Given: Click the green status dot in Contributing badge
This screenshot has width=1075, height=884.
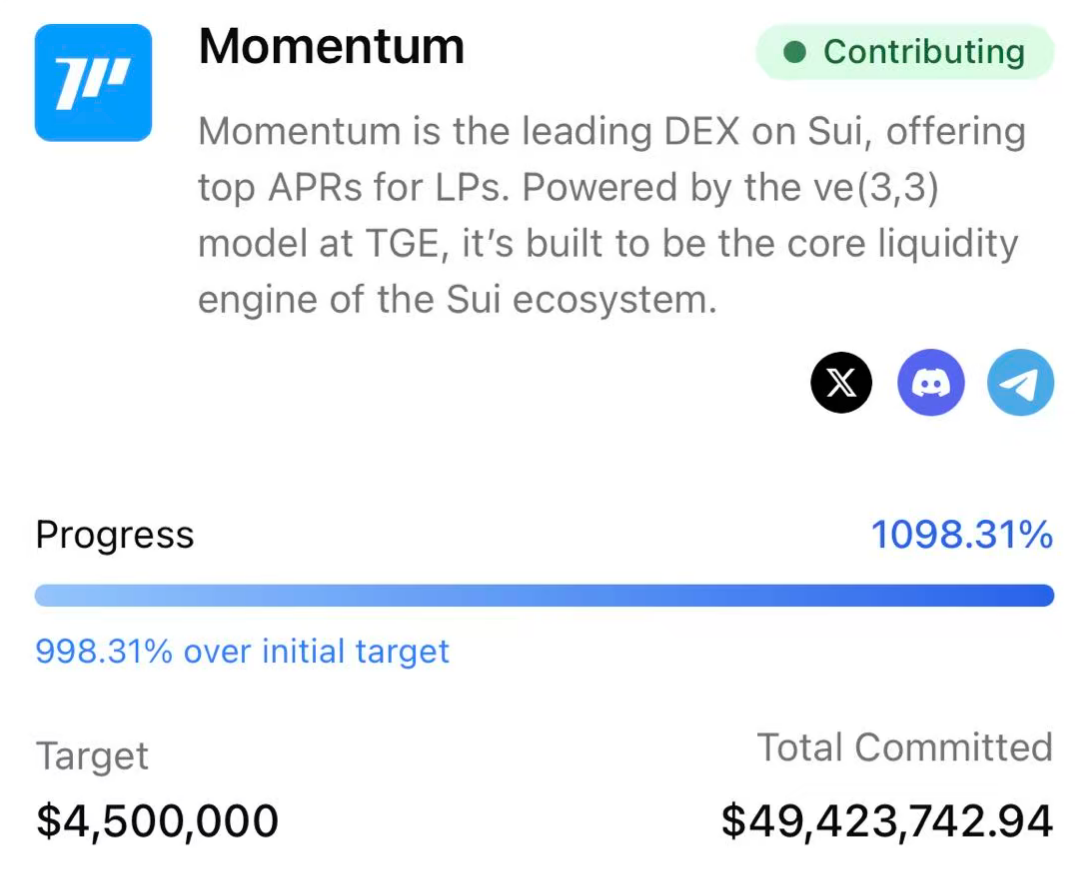Looking at the screenshot, I should [795, 53].
